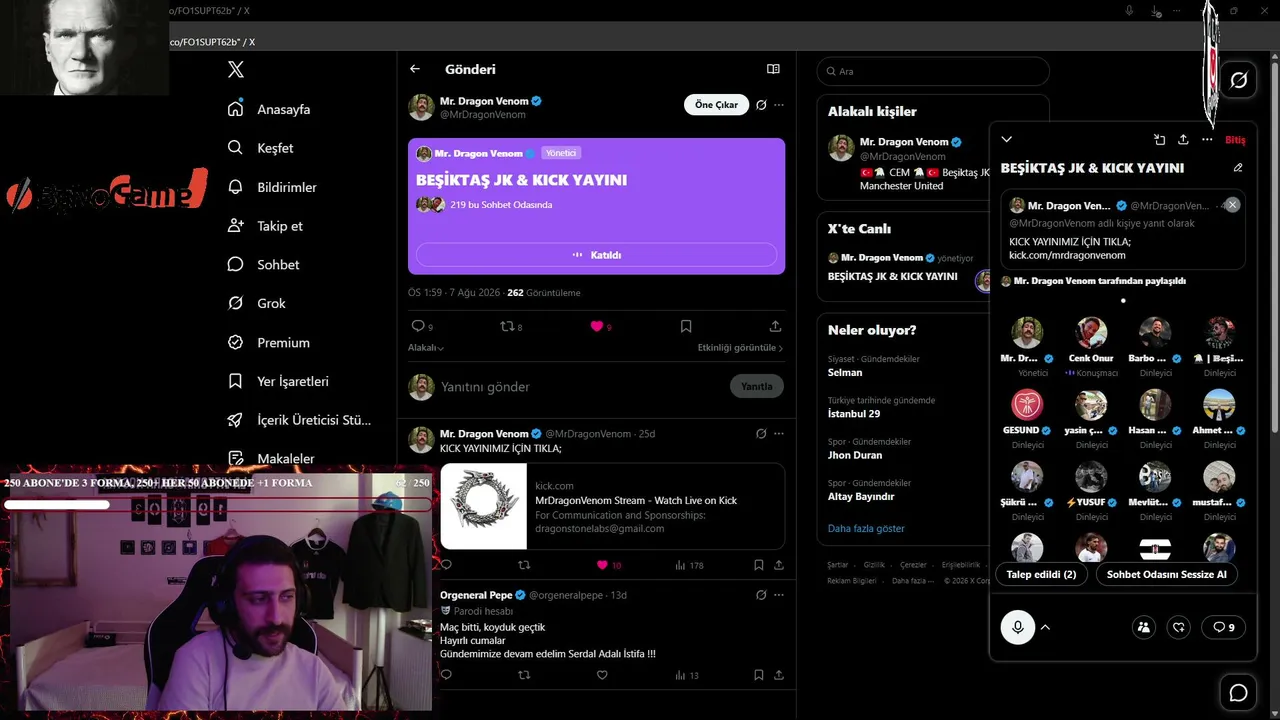Image resolution: width=1280 pixels, height=720 pixels.
Task: Open reader view icon beside Gönderi
Action: pos(773,69)
